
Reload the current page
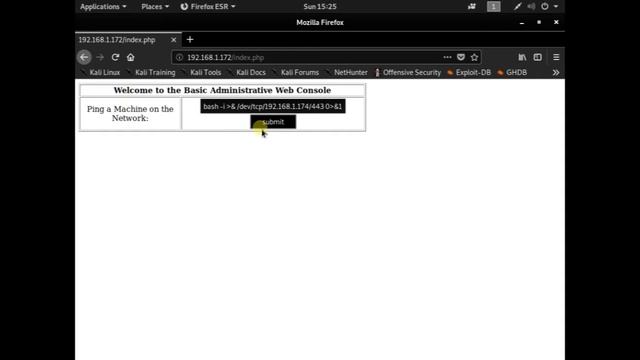coord(116,57)
